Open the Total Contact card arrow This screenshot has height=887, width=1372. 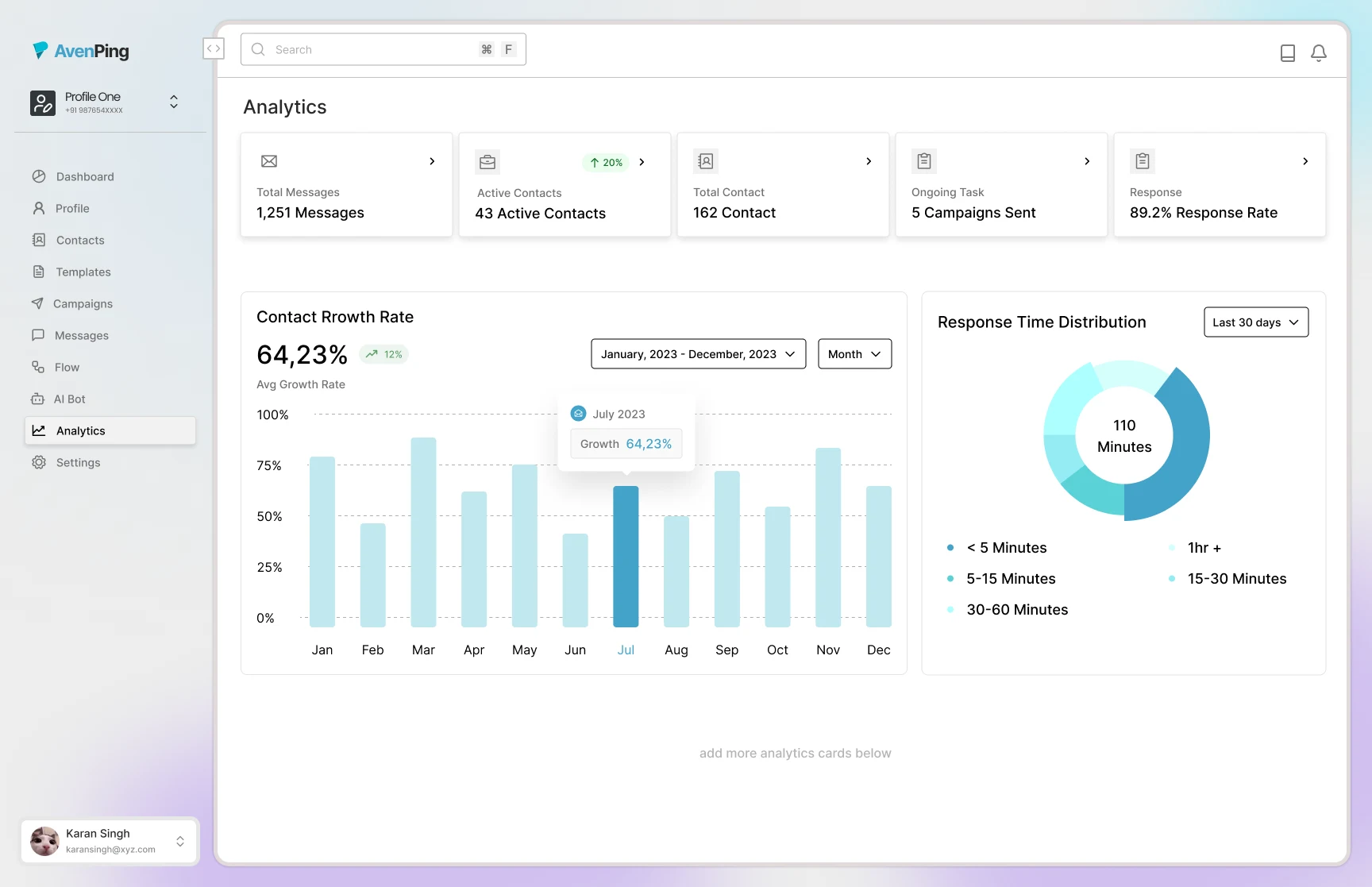tap(869, 161)
